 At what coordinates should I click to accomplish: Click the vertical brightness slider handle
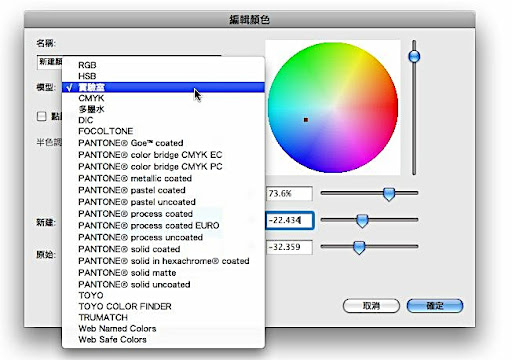[x=414, y=56]
